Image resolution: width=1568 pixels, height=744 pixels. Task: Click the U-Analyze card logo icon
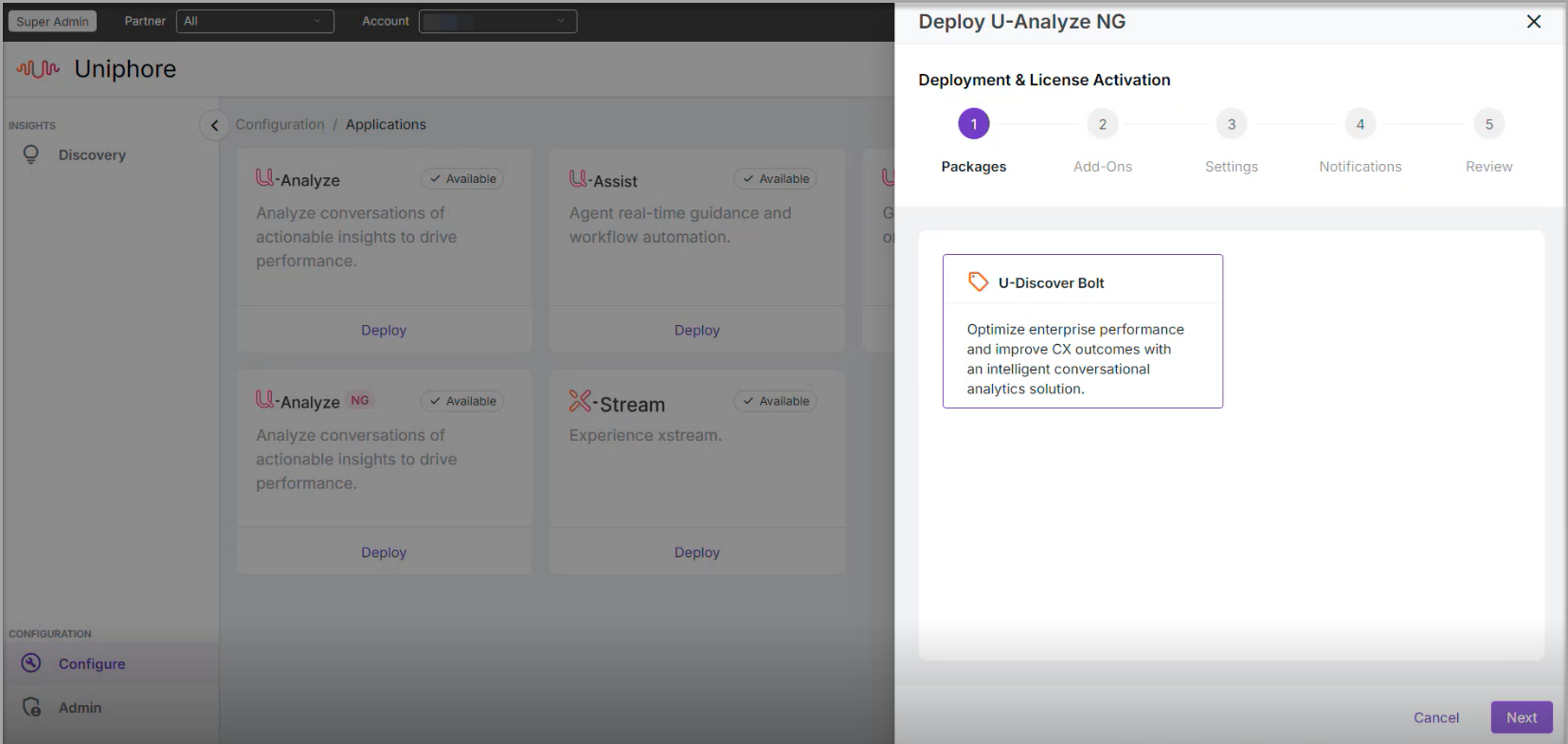tap(265, 177)
